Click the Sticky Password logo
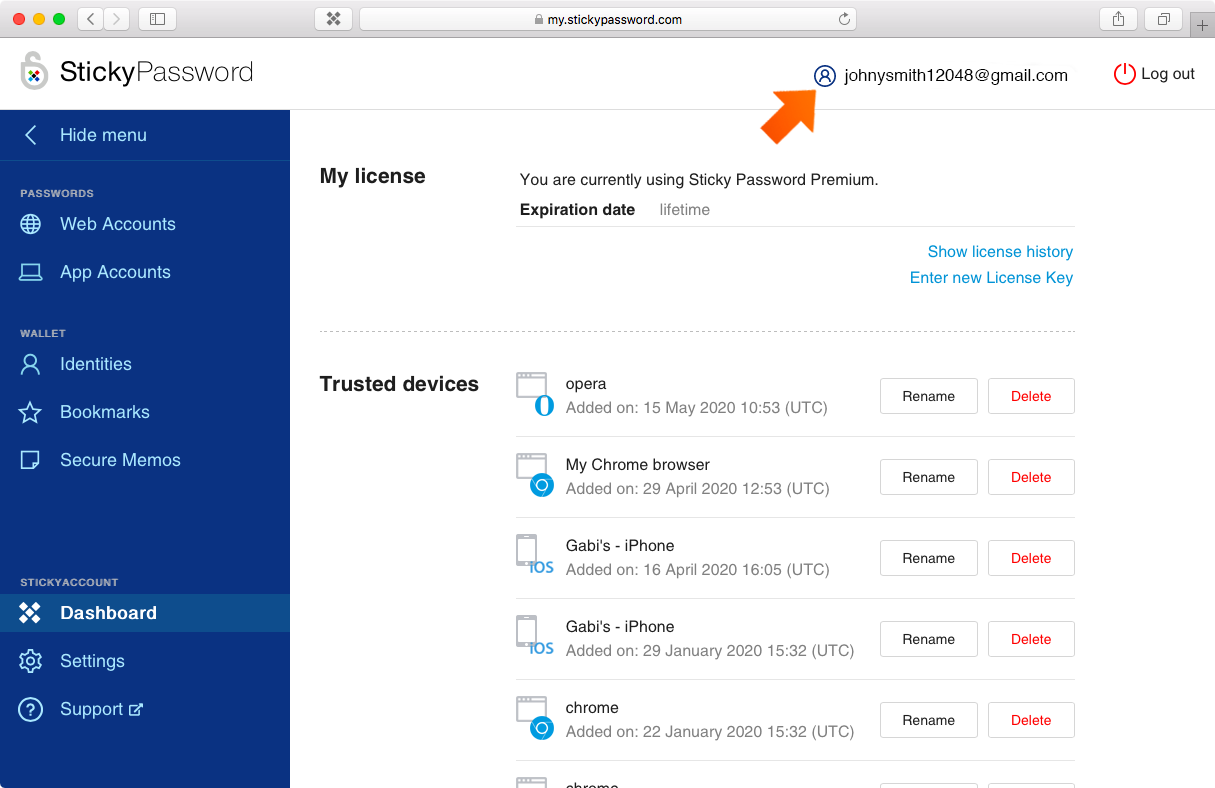 coord(137,72)
